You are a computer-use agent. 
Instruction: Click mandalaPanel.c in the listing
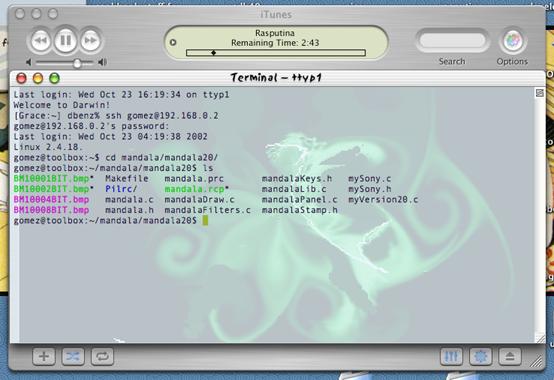coord(300,200)
